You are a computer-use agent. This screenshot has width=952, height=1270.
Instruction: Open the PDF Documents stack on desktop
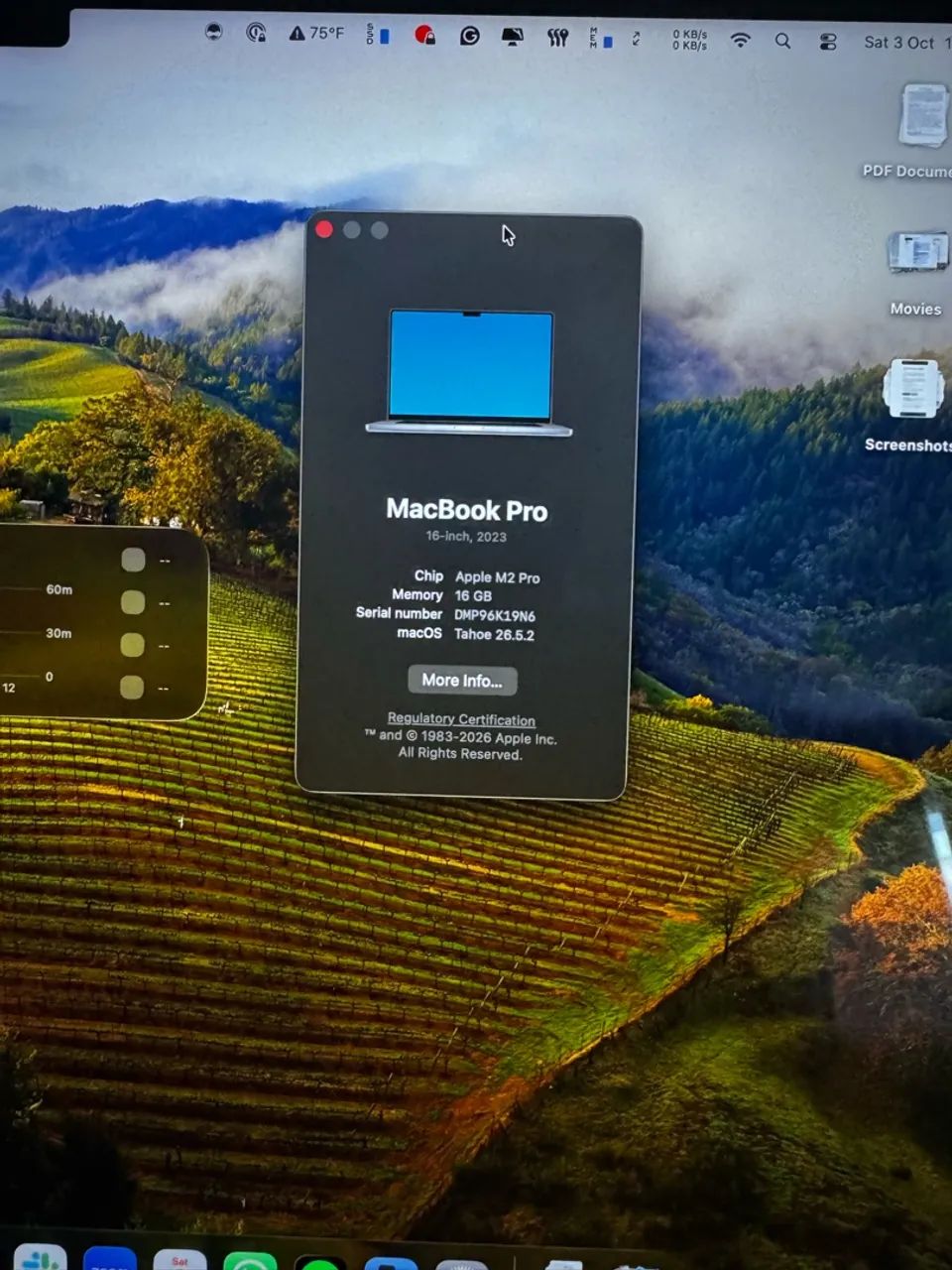pos(922,116)
